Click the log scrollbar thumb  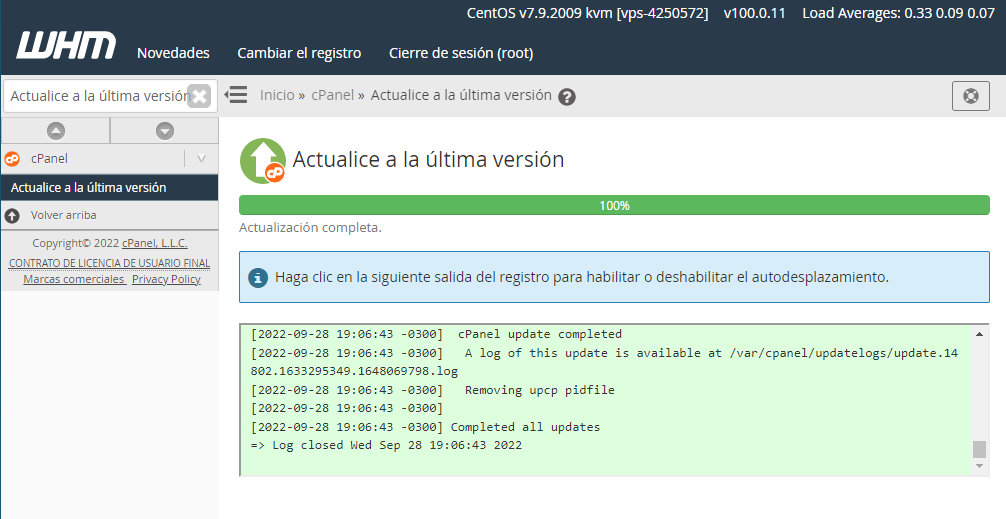(979, 449)
